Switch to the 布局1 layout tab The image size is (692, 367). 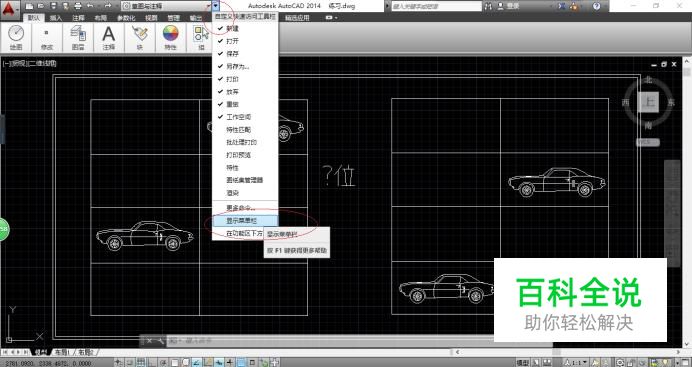[62, 352]
